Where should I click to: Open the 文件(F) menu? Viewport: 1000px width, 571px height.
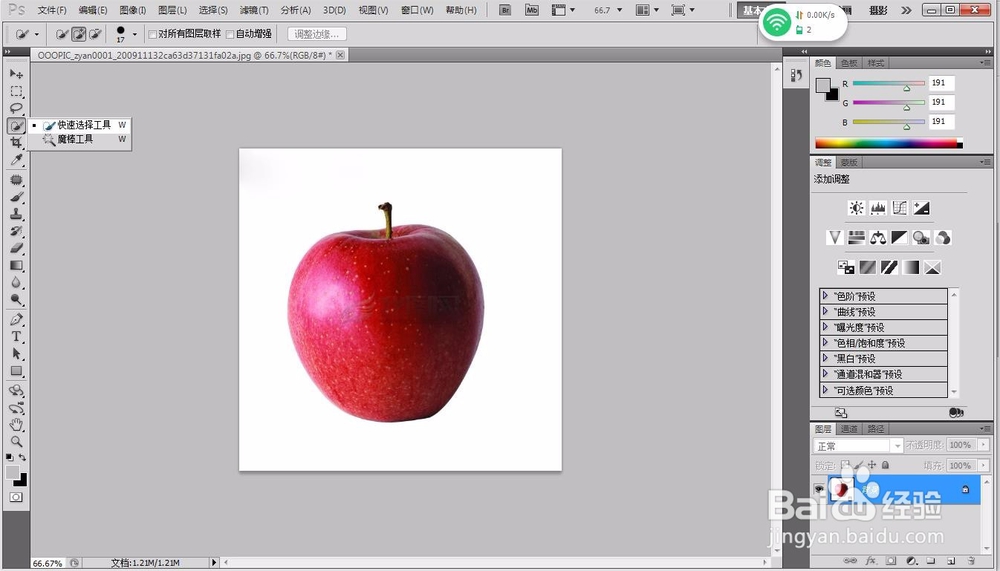[x=52, y=10]
